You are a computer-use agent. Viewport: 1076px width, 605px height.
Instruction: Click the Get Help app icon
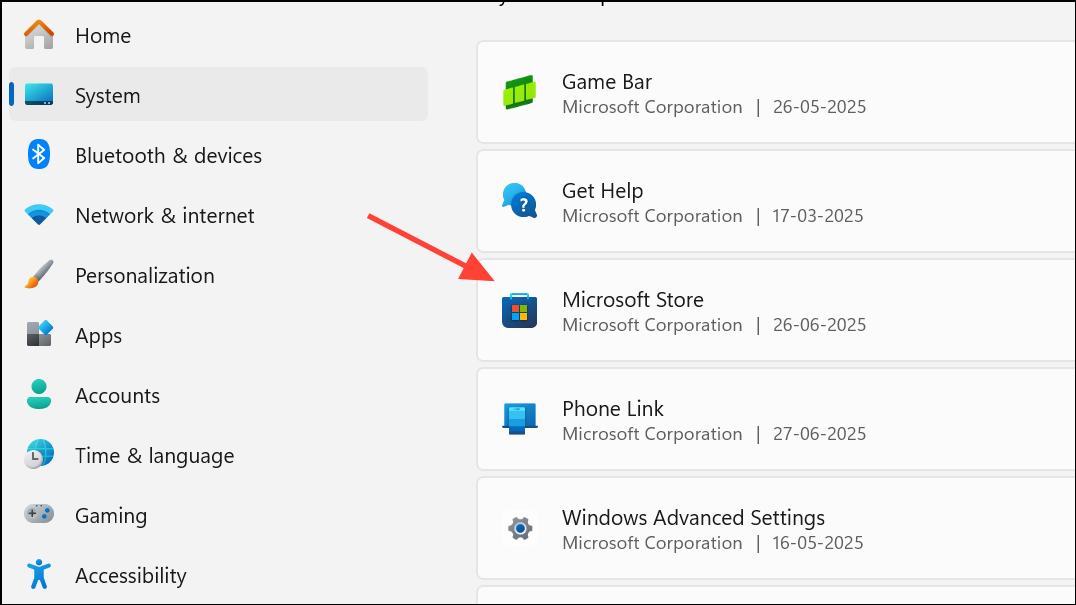pyautogui.click(x=519, y=201)
